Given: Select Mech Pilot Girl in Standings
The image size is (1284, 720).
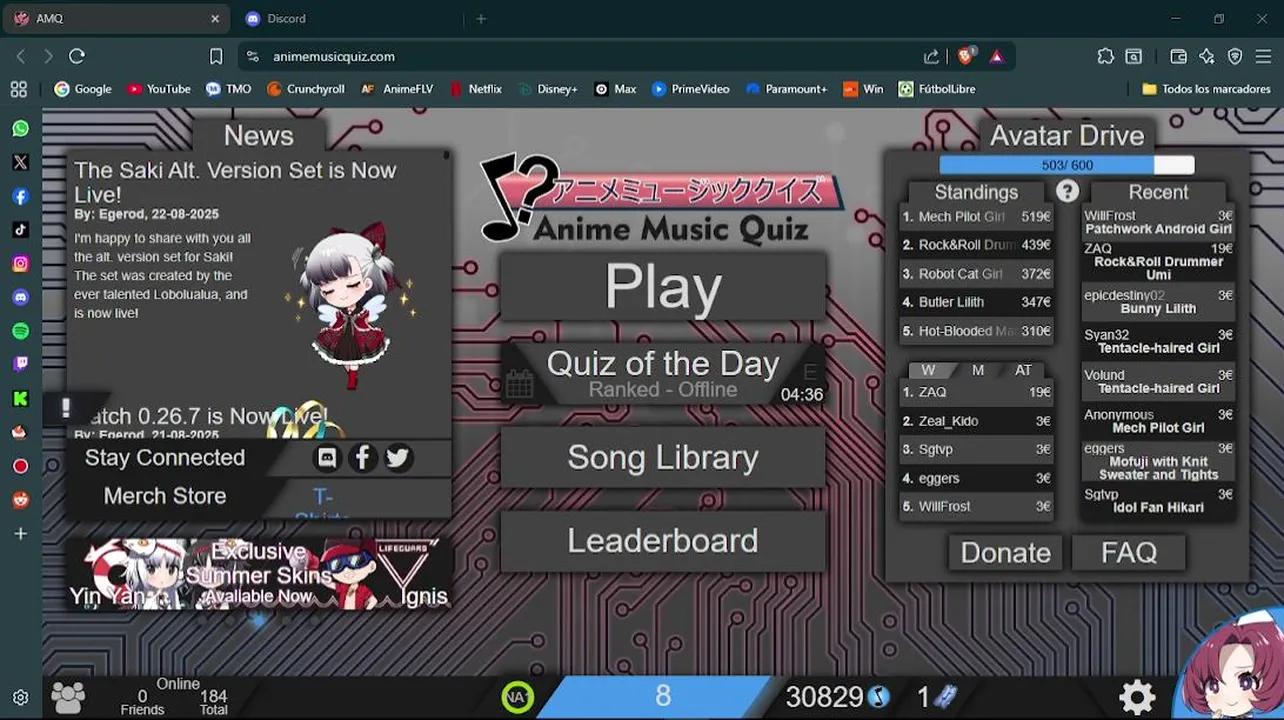Looking at the screenshot, I should coord(977,216).
